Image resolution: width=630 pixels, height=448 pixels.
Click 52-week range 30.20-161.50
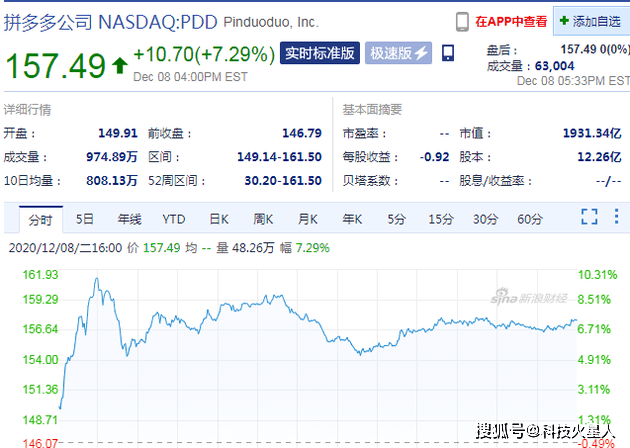pyautogui.click(x=283, y=180)
